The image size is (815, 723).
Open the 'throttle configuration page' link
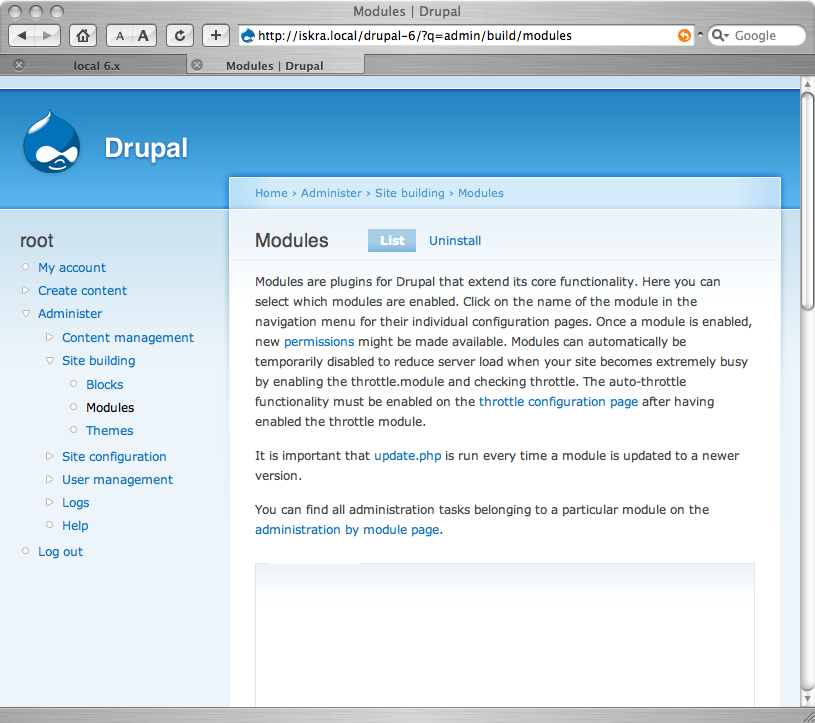[x=558, y=402]
